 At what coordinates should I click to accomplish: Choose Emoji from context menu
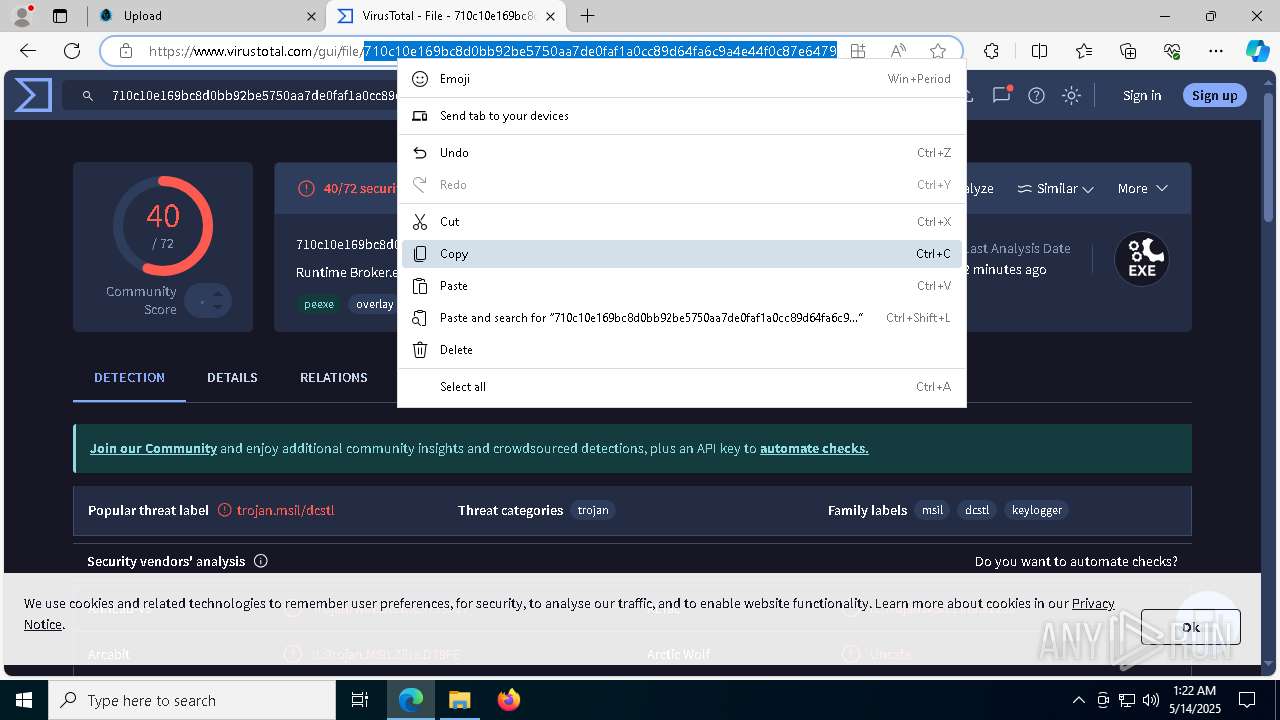682,79
